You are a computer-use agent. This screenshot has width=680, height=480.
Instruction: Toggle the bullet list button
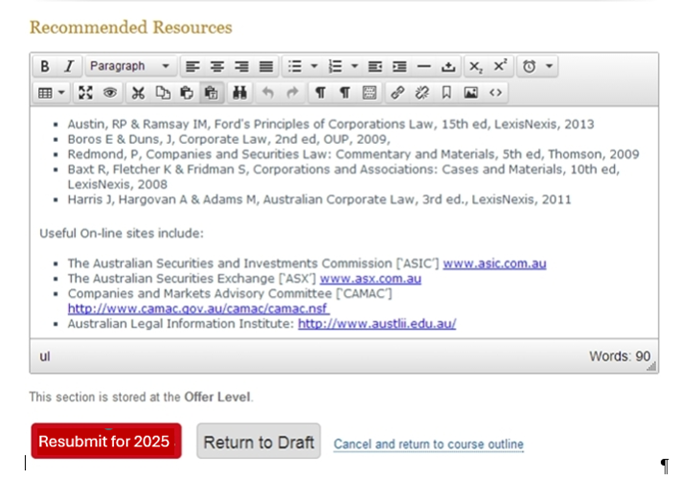pos(295,66)
